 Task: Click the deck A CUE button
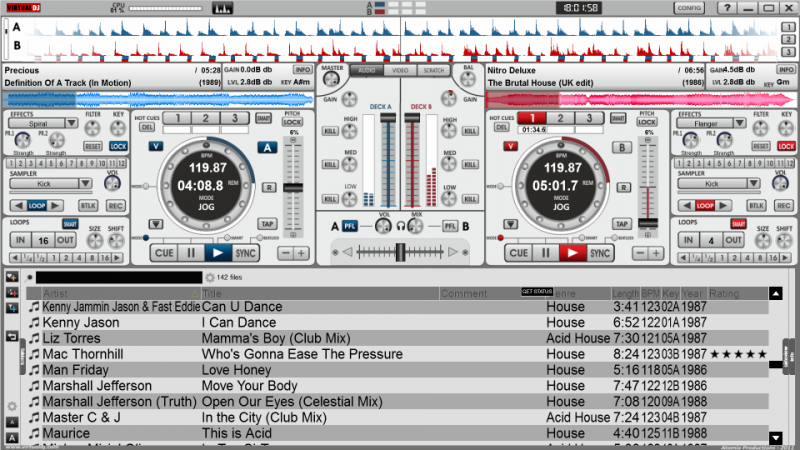click(164, 253)
